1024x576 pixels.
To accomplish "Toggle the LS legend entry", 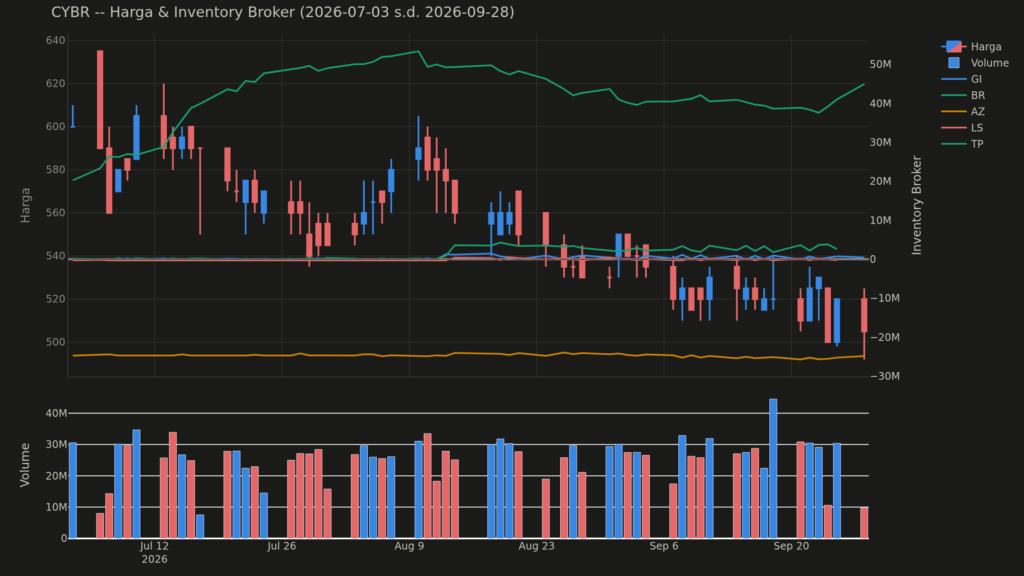I will click(962, 128).
